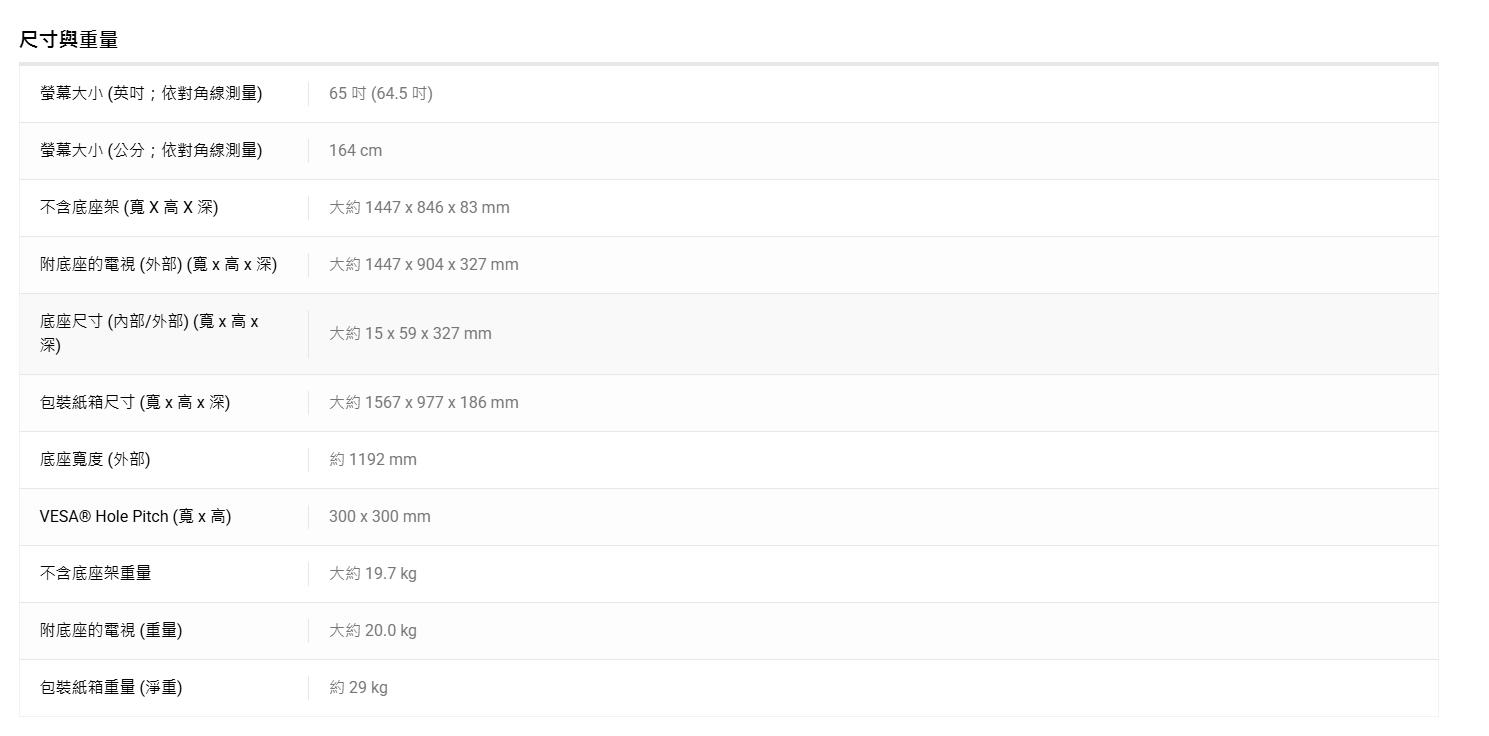
Task: Select the 螢幕大小 (英吋) row label
Action: [x=151, y=93]
